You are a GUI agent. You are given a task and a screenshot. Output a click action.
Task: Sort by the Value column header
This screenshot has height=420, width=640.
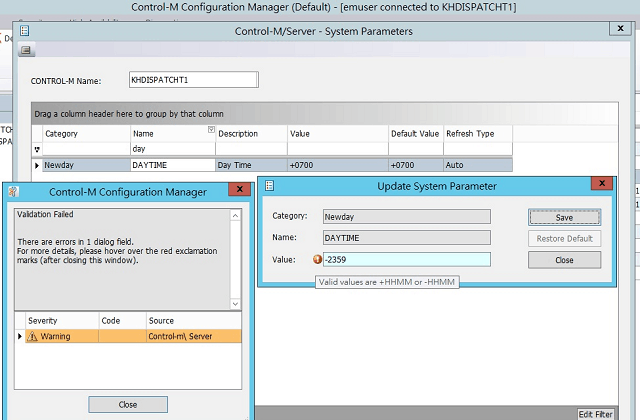338,134
